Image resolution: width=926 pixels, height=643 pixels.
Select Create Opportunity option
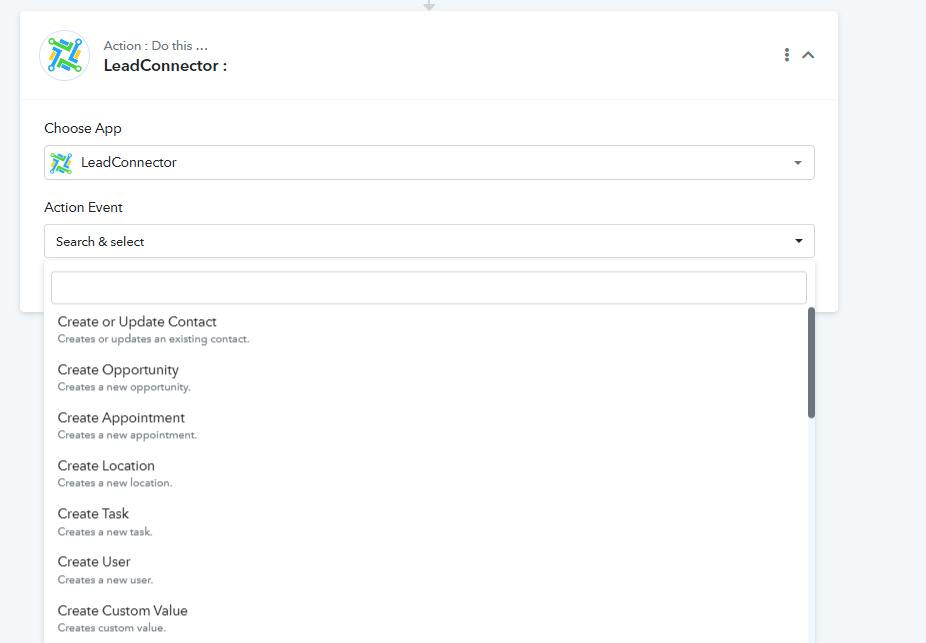pyautogui.click(x=425, y=377)
